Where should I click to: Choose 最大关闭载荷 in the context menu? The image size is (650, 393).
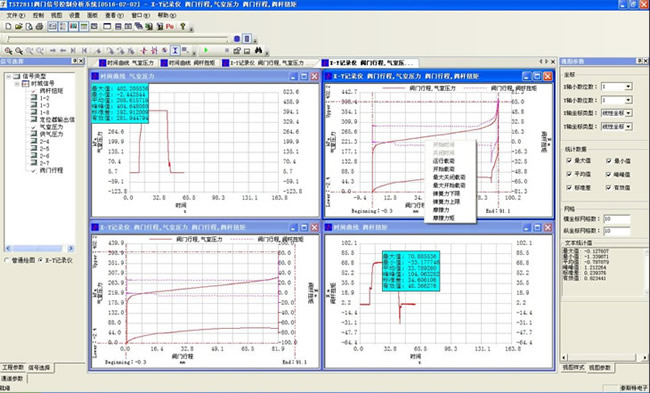click(x=449, y=177)
